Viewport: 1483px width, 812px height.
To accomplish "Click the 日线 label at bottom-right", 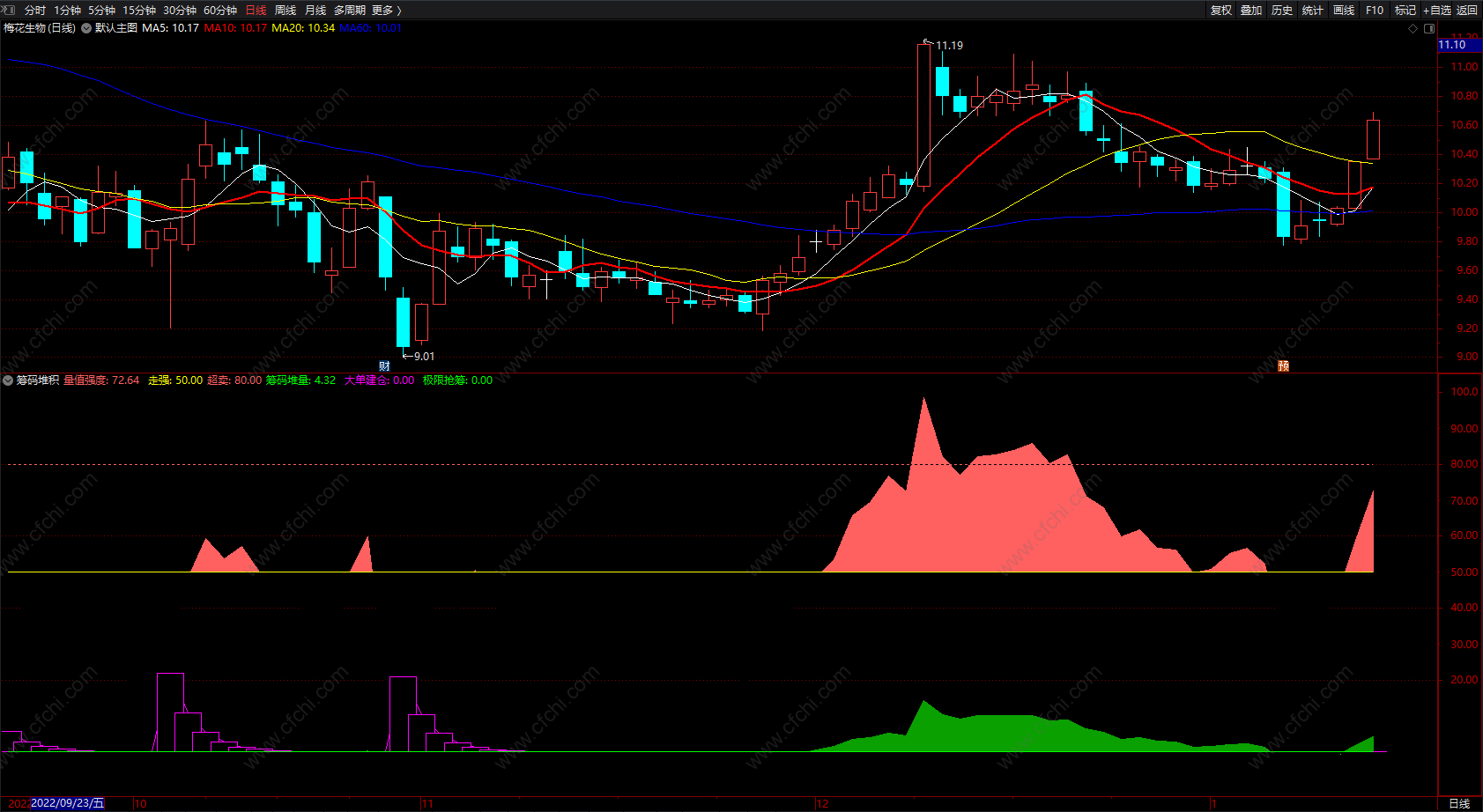I will (1459, 803).
